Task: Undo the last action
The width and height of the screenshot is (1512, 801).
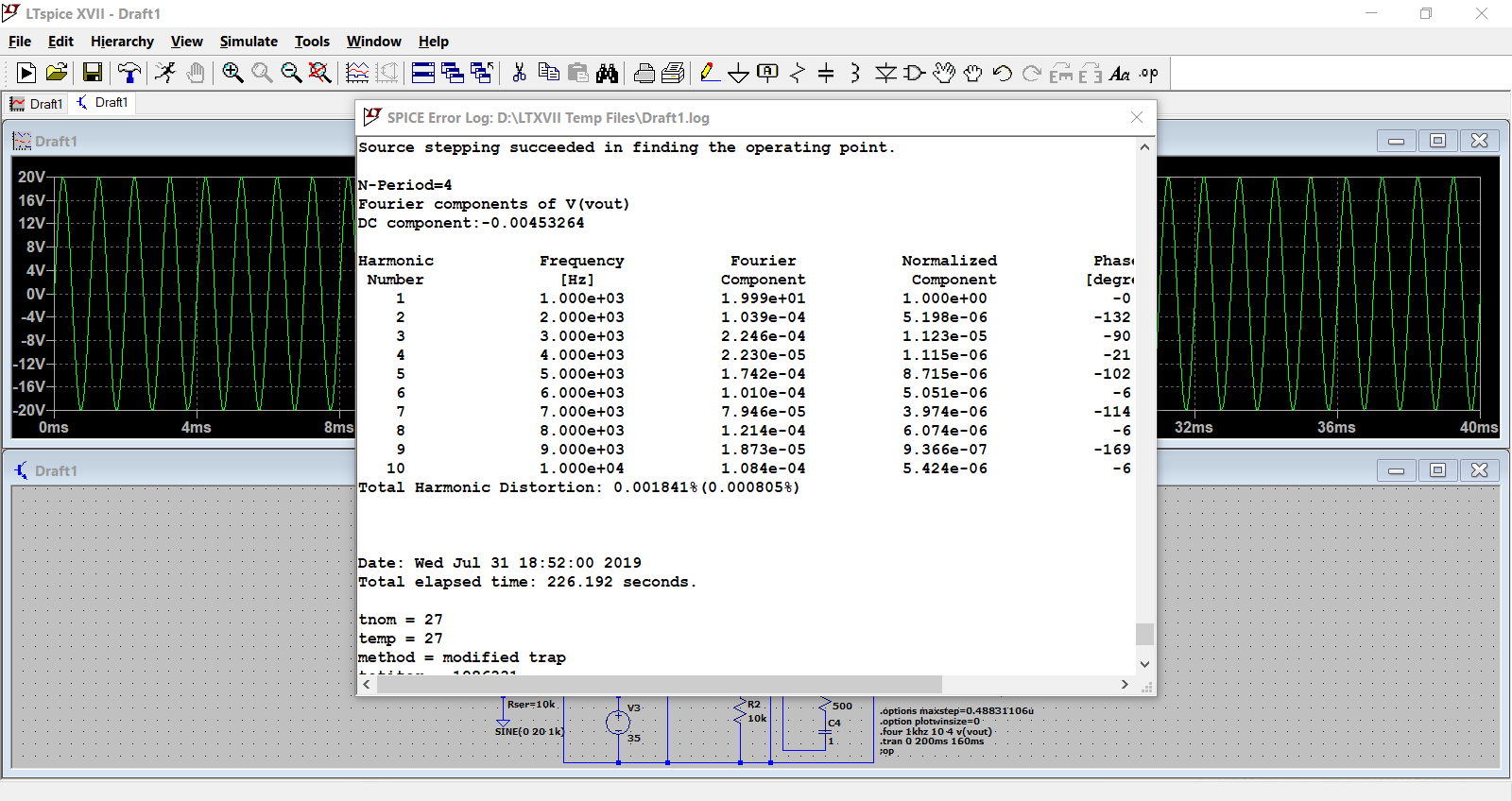Action: [x=1003, y=73]
